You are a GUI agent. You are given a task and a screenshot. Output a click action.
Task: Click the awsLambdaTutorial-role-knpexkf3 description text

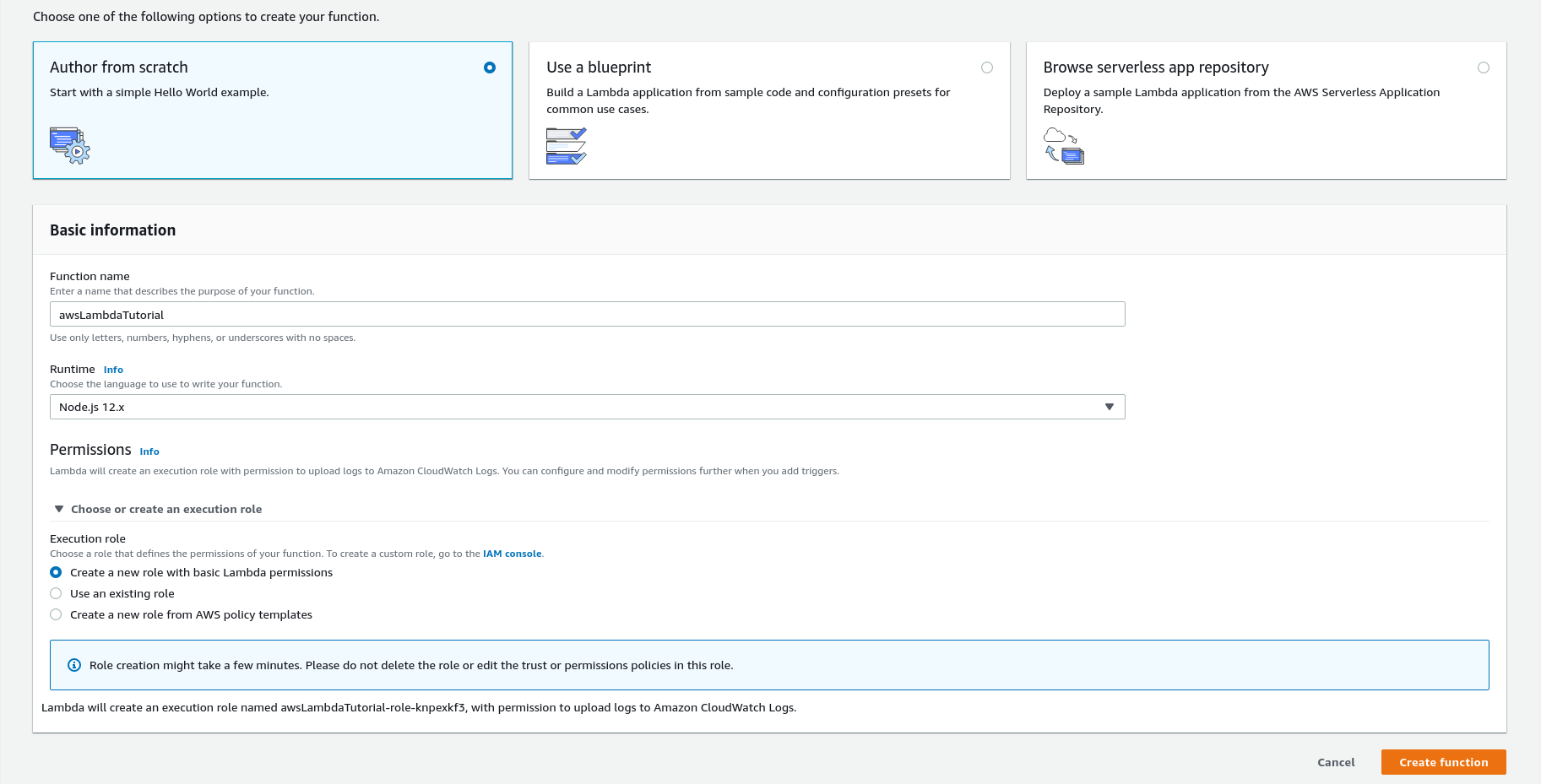pyautogui.click(x=419, y=707)
